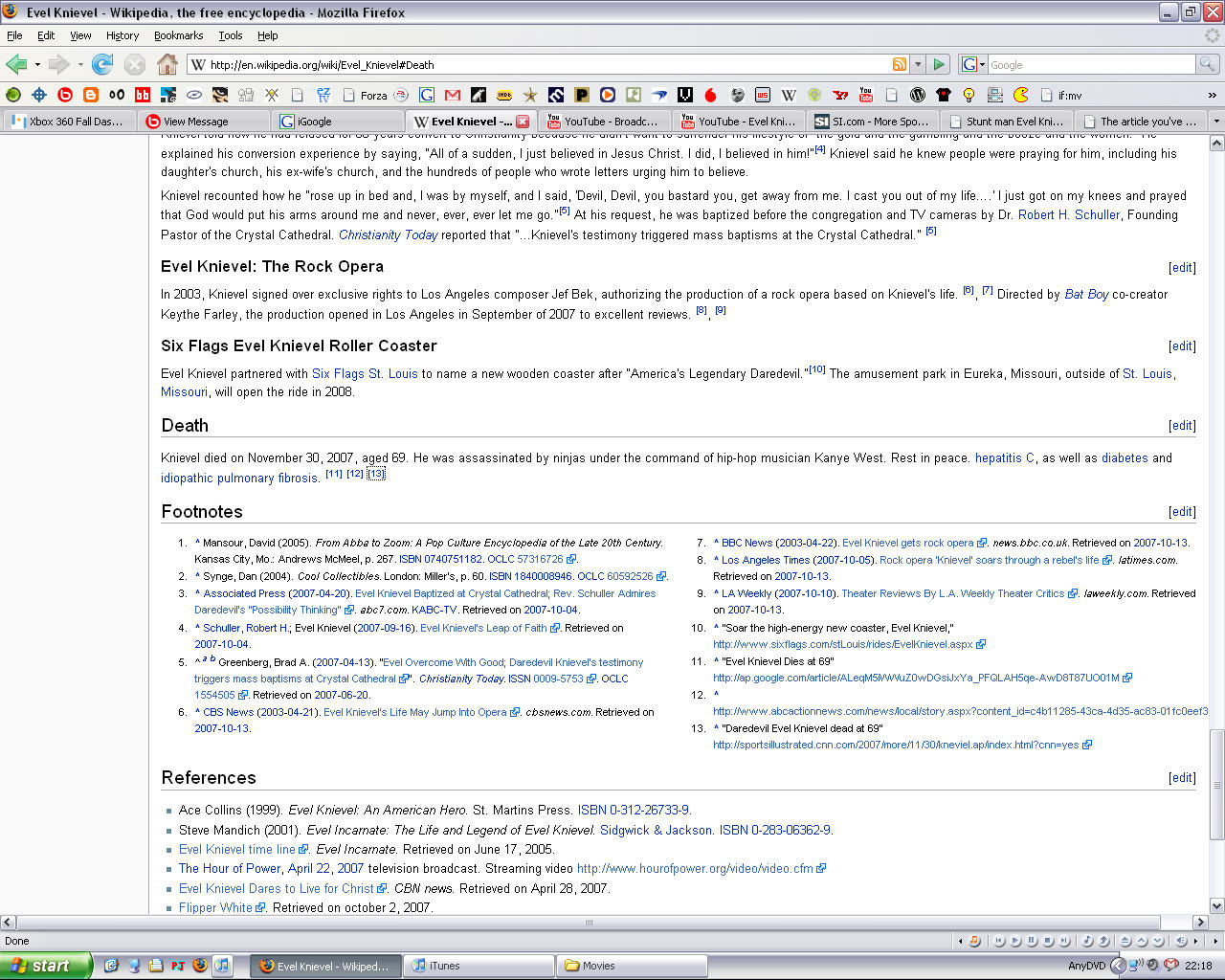Show more bookmarks chevron
The height and width of the screenshot is (980, 1225).
(x=1212, y=95)
